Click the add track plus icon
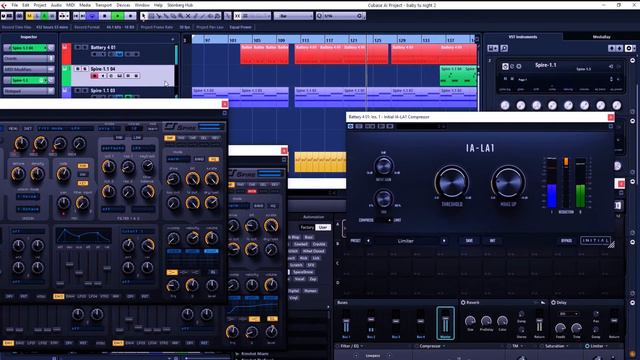The image size is (640, 360). 173,40
